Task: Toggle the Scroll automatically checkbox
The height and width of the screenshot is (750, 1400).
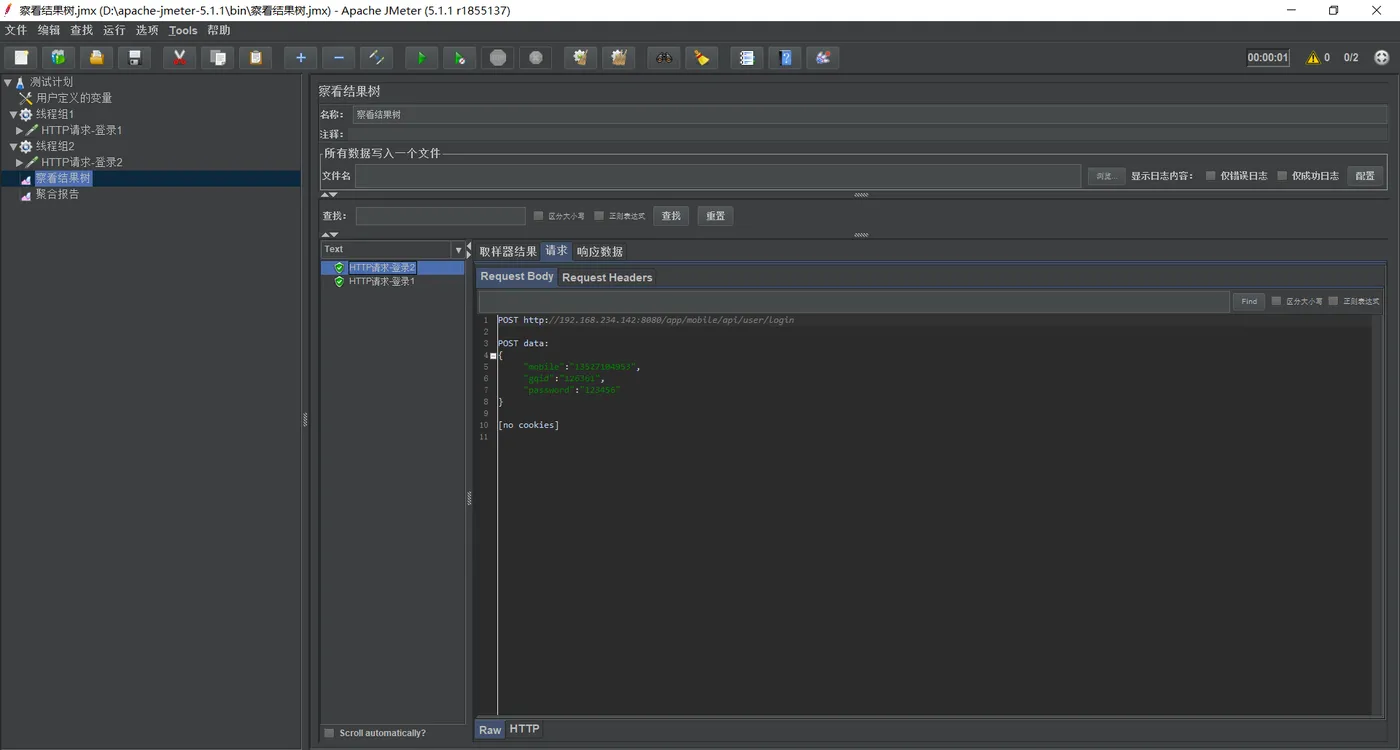Action: tap(329, 733)
